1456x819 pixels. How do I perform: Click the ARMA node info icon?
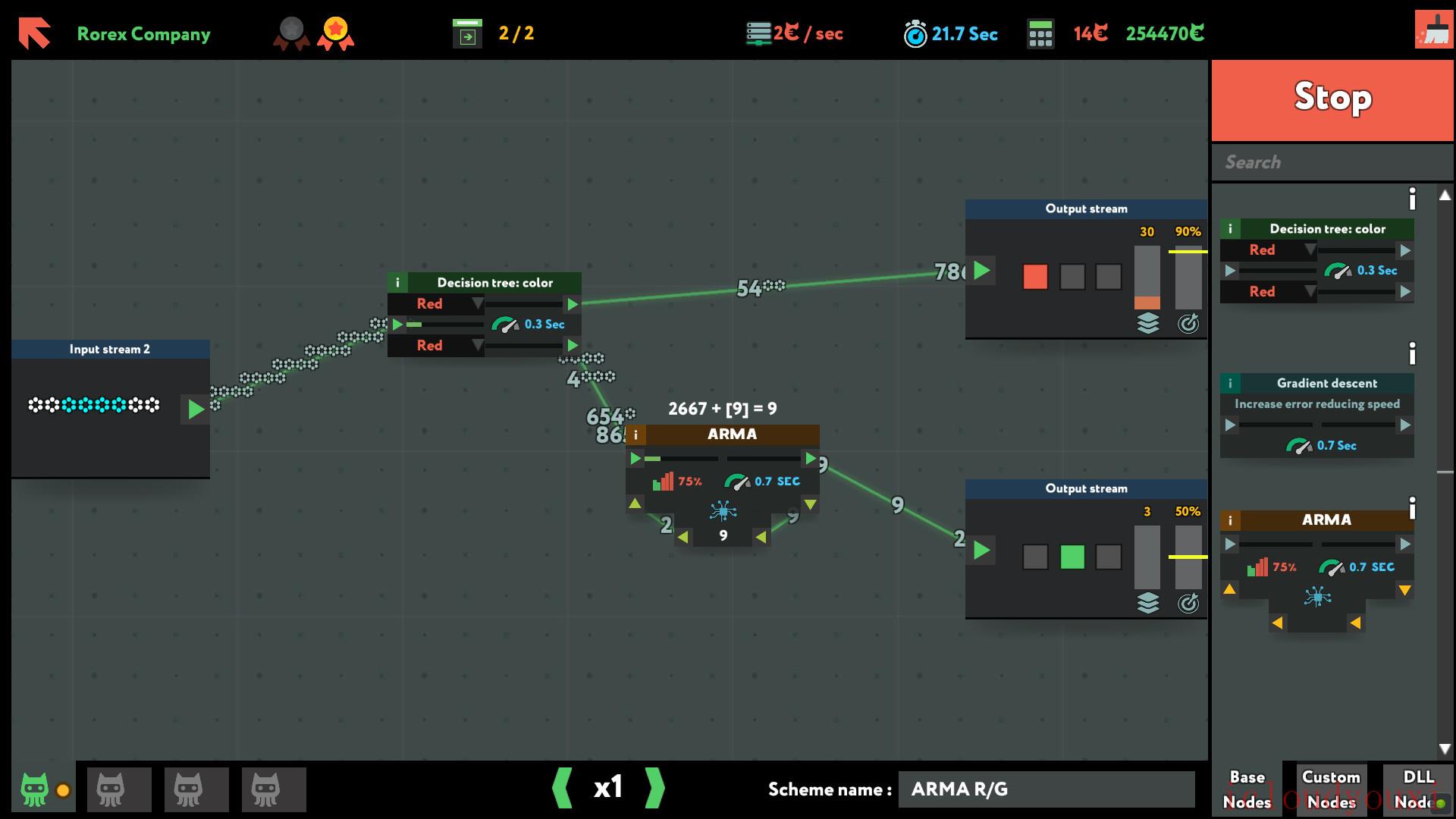coord(635,432)
